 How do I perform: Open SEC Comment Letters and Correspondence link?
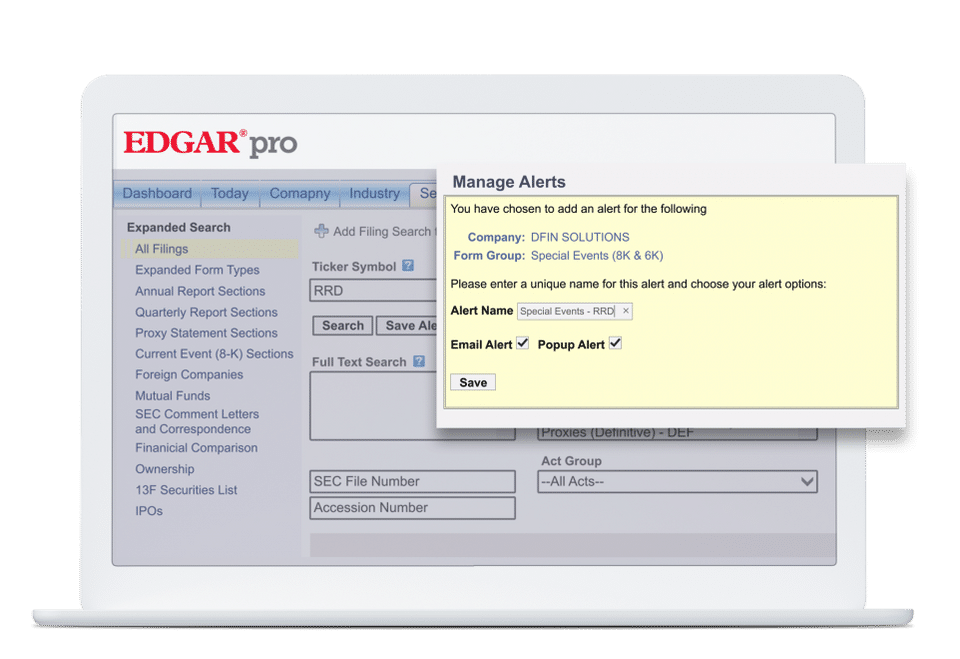click(197, 421)
